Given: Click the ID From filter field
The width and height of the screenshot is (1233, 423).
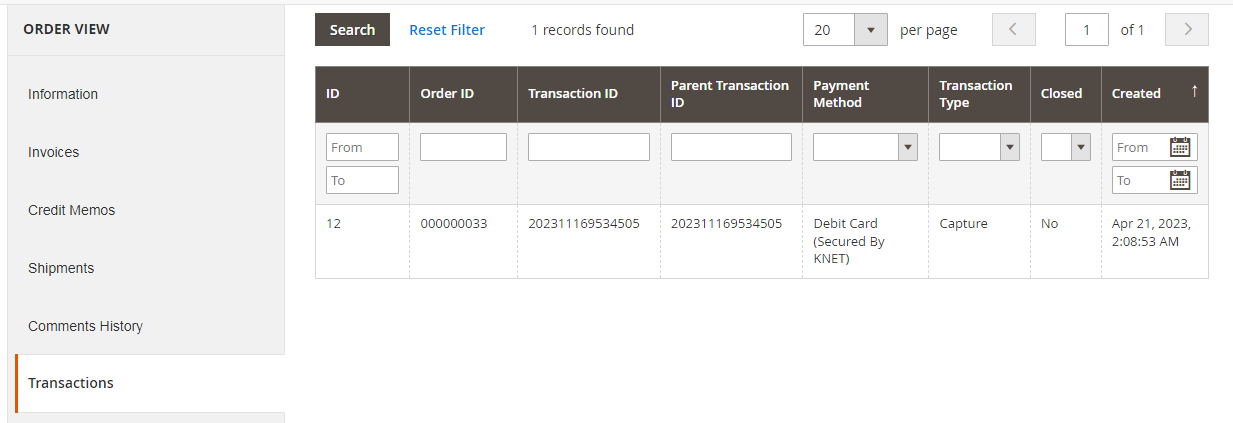Looking at the screenshot, I should point(362,147).
